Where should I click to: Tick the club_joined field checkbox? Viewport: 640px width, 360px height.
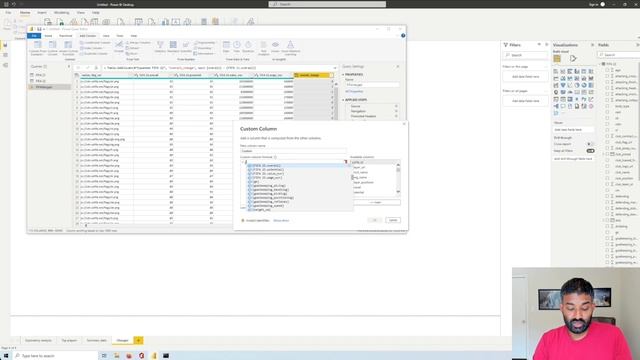coord(607,154)
